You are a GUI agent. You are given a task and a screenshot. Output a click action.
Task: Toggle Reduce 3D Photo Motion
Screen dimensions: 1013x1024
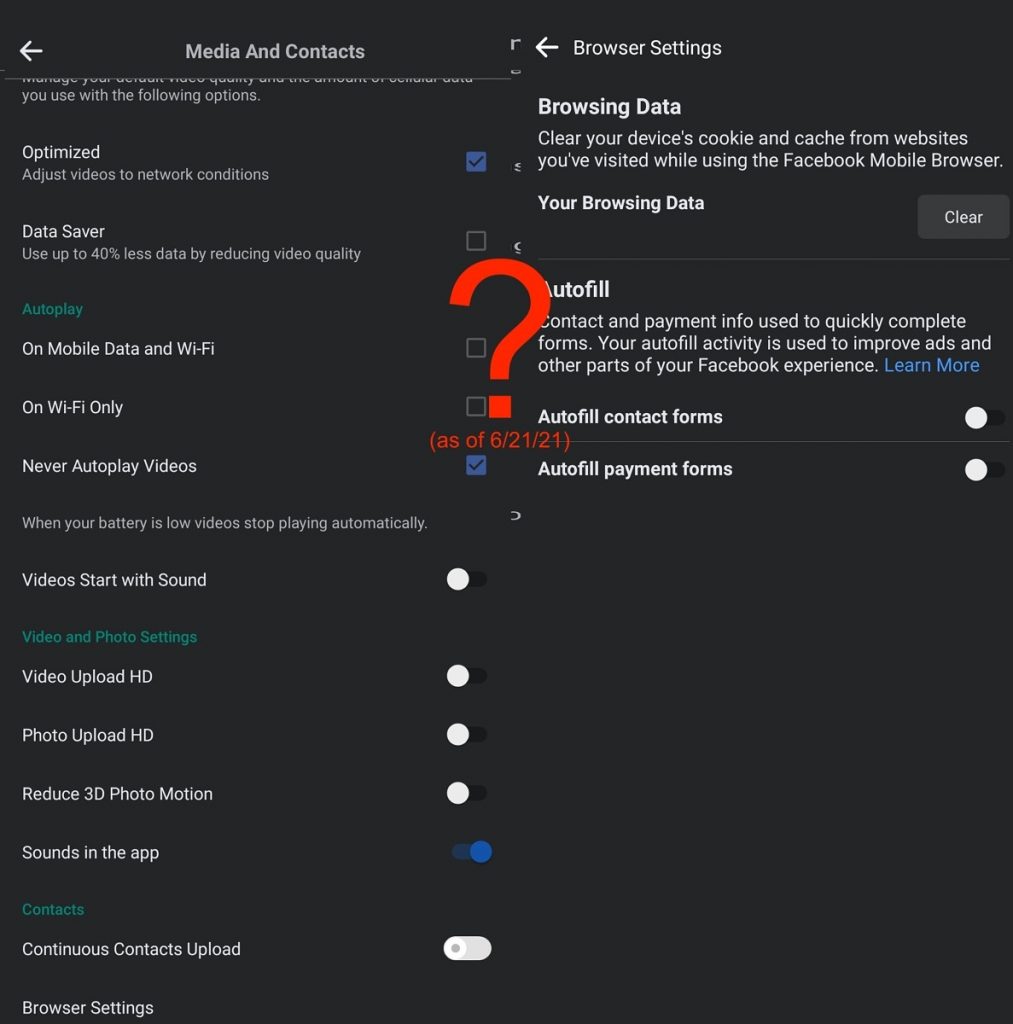pos(467,793)
